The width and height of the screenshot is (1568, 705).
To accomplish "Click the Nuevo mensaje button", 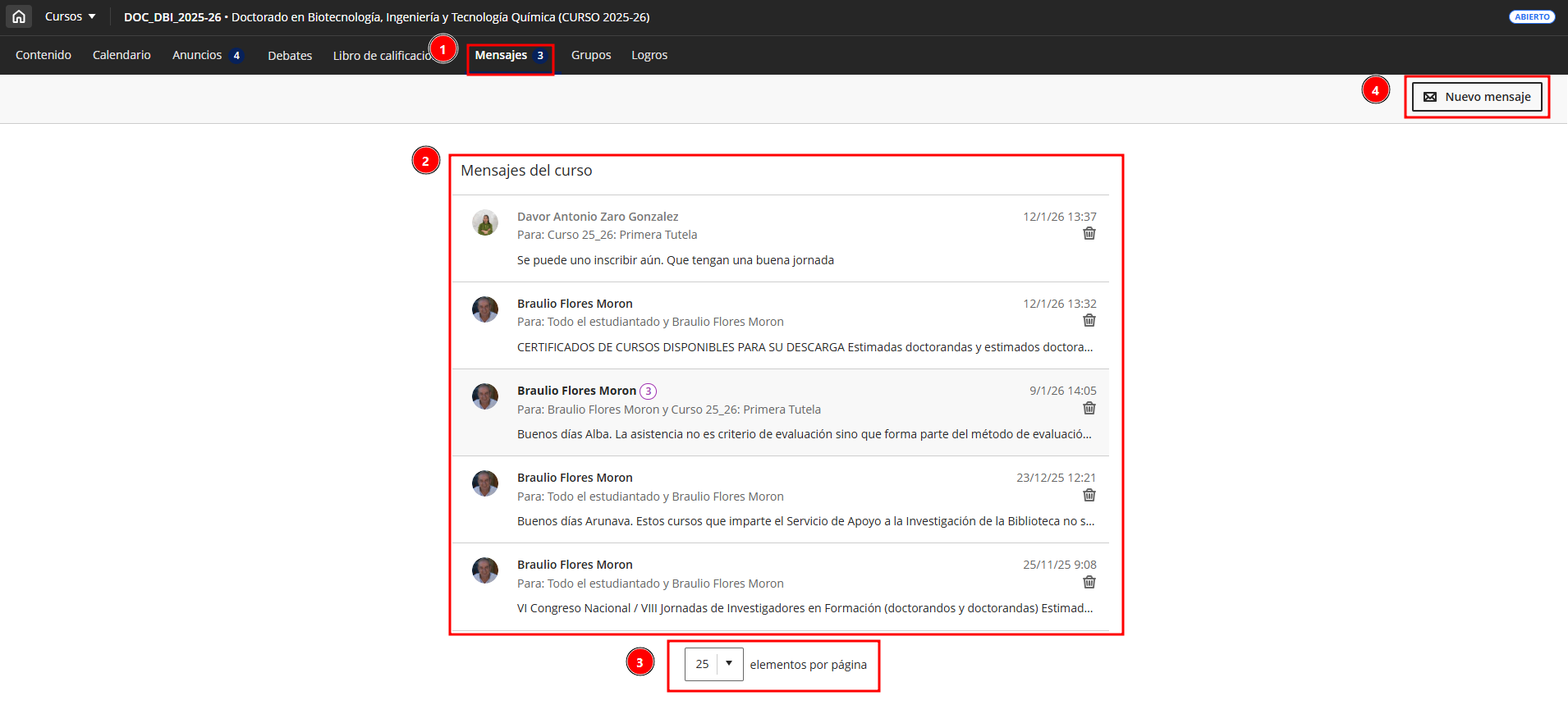I will 1476,97.
